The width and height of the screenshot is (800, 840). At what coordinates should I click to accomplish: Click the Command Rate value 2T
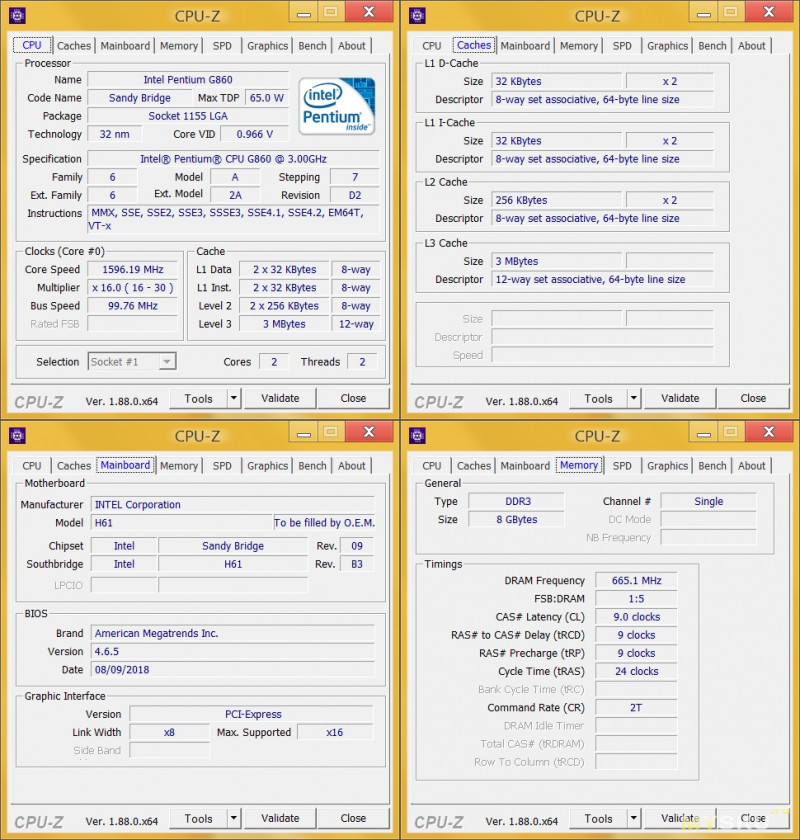pos(637,708)
